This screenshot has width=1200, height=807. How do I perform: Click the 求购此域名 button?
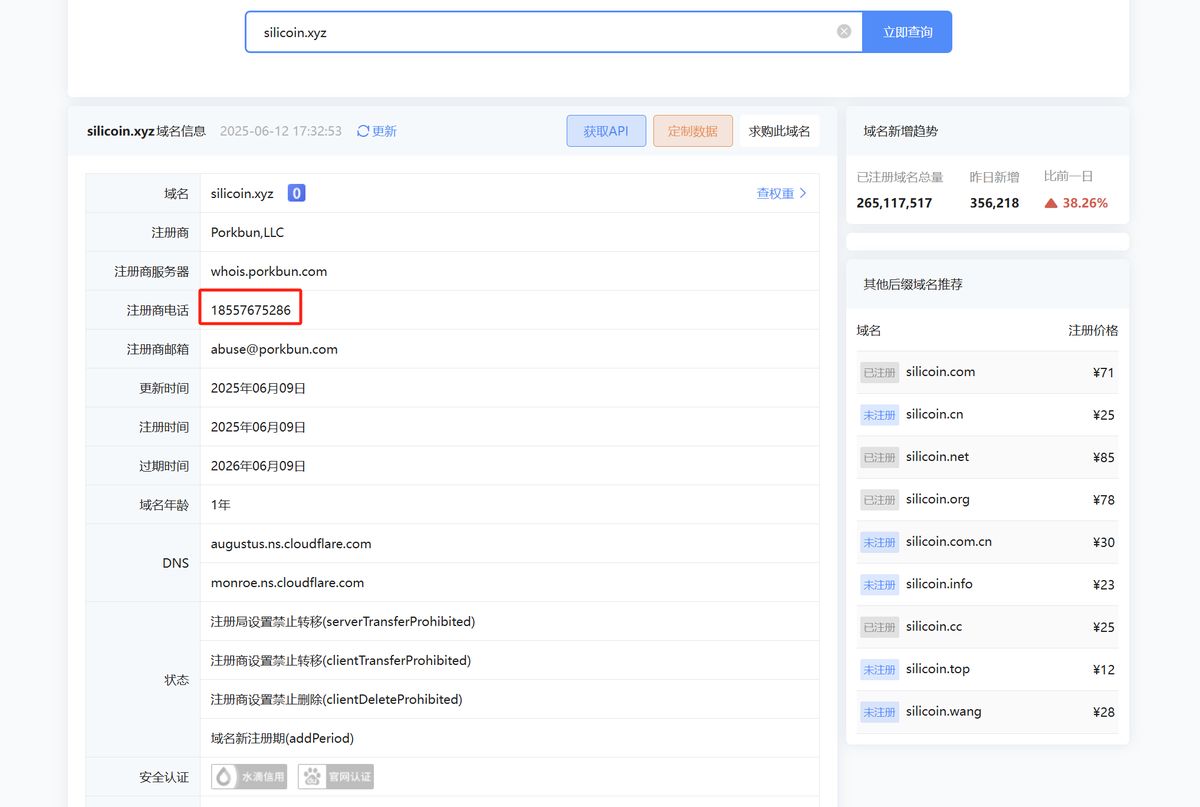click(780, 131)
